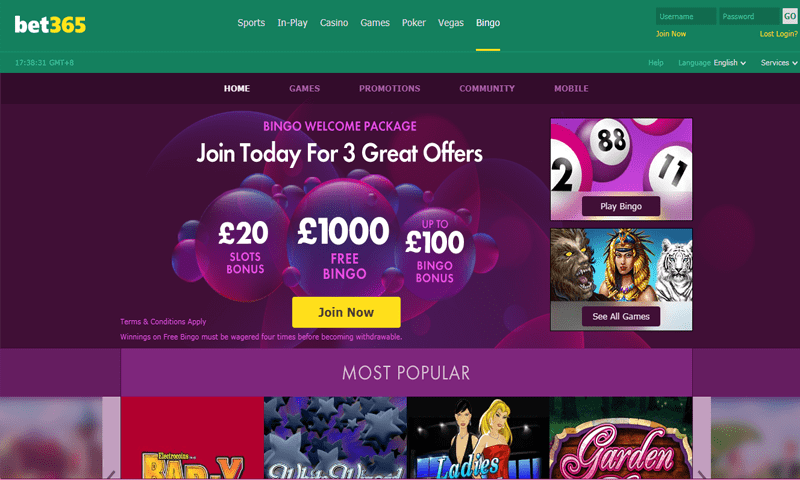
Task: Open the White Wizard game thumbnail
Action: pyautogui.click(x=335, y=439)
